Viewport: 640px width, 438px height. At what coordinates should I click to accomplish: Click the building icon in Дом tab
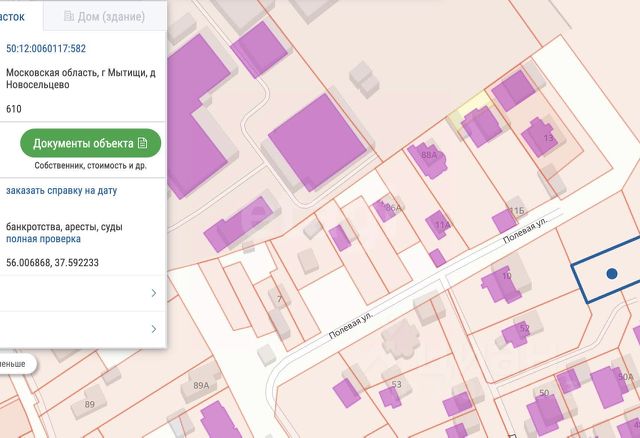69,16
